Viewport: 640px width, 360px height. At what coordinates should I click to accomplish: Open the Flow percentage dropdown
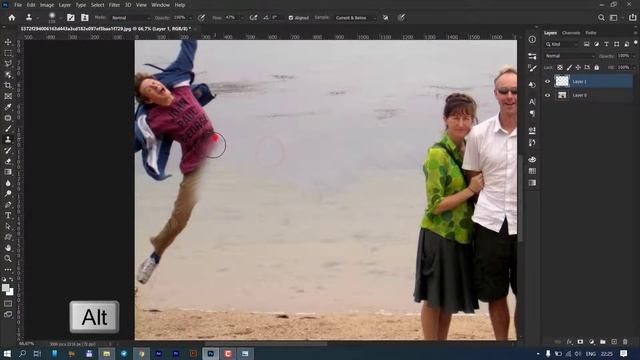tap(241, 18)
